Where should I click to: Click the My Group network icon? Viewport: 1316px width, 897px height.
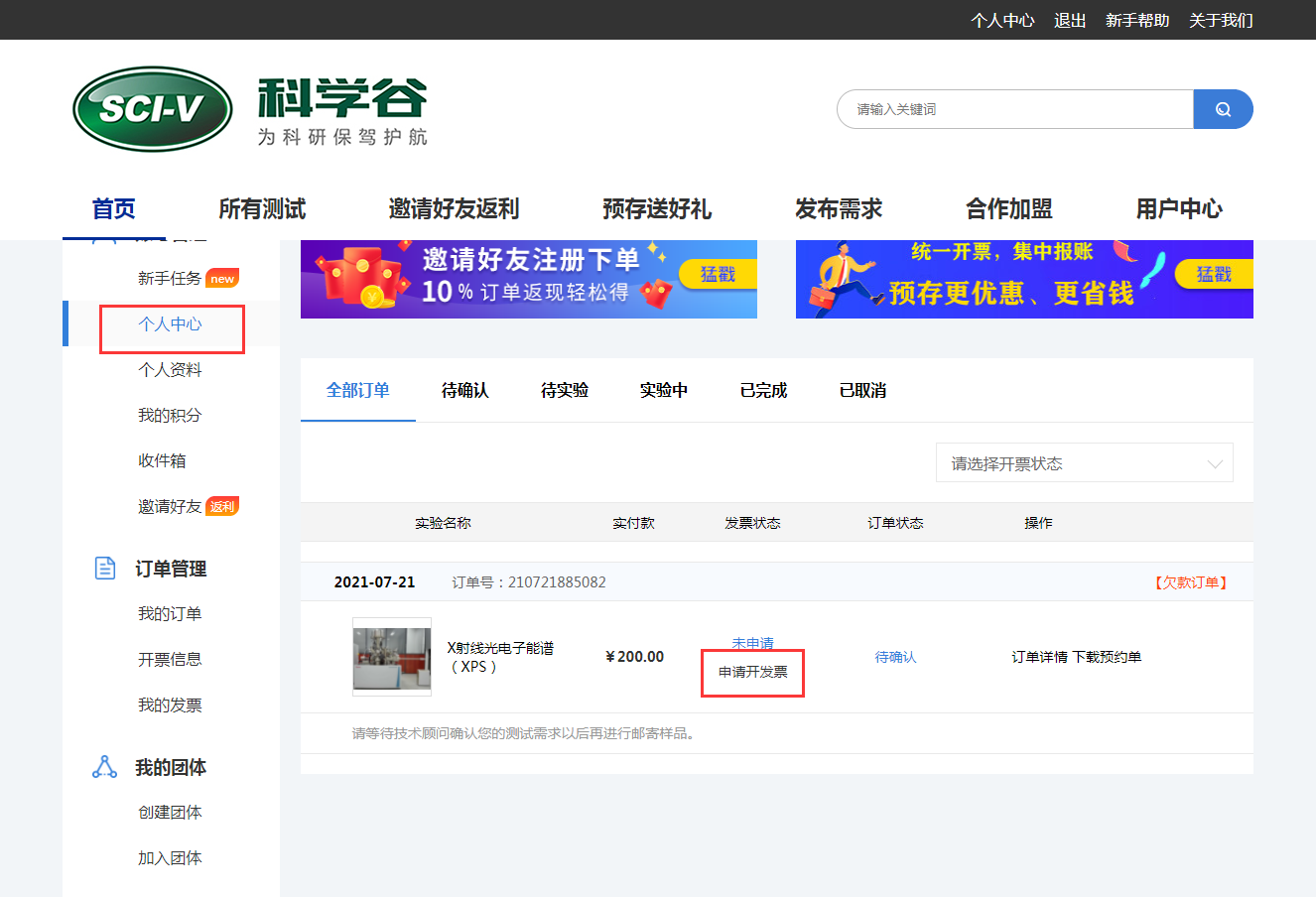point(104,767)
